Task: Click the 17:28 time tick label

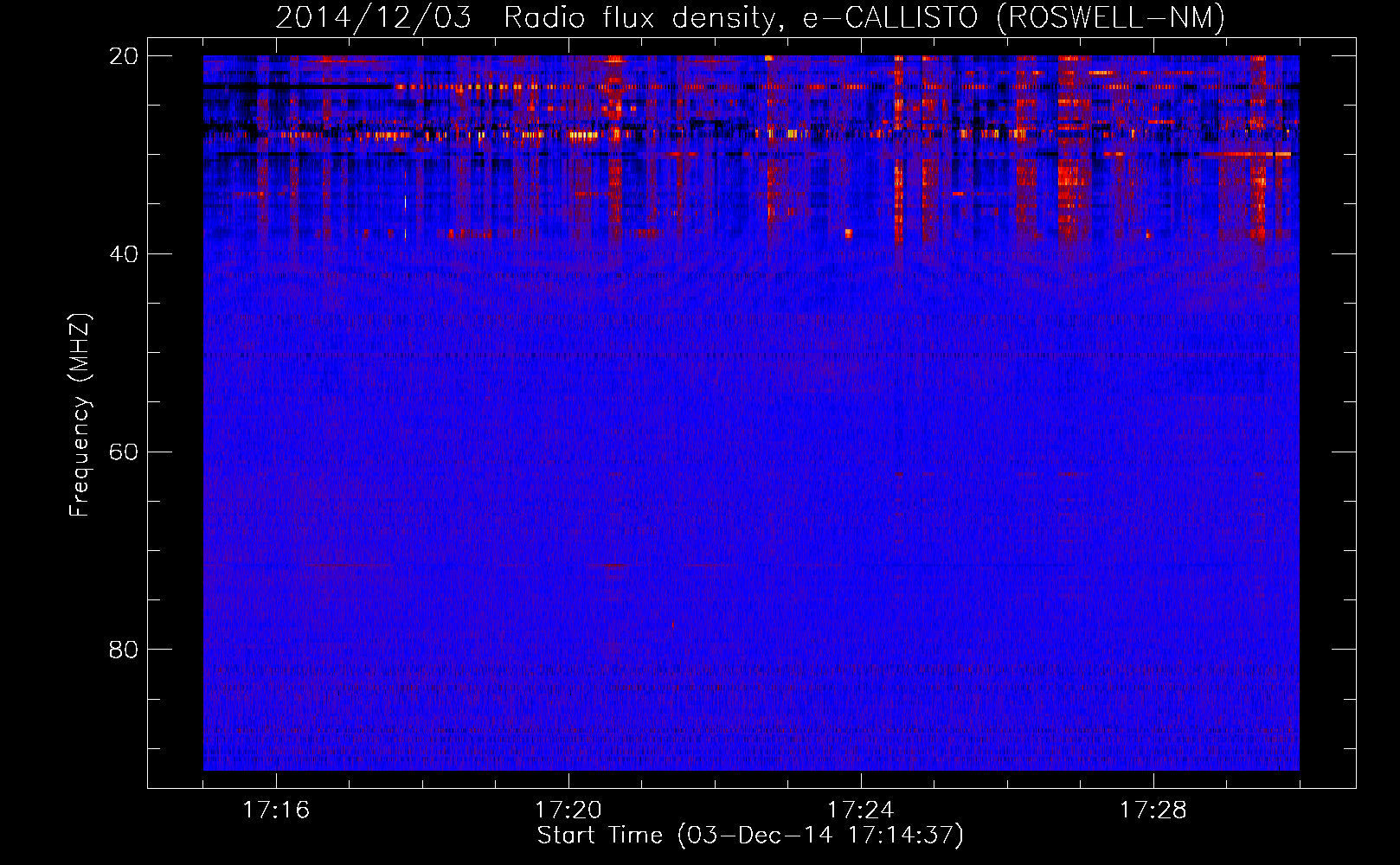Action: pos(1153,811)
